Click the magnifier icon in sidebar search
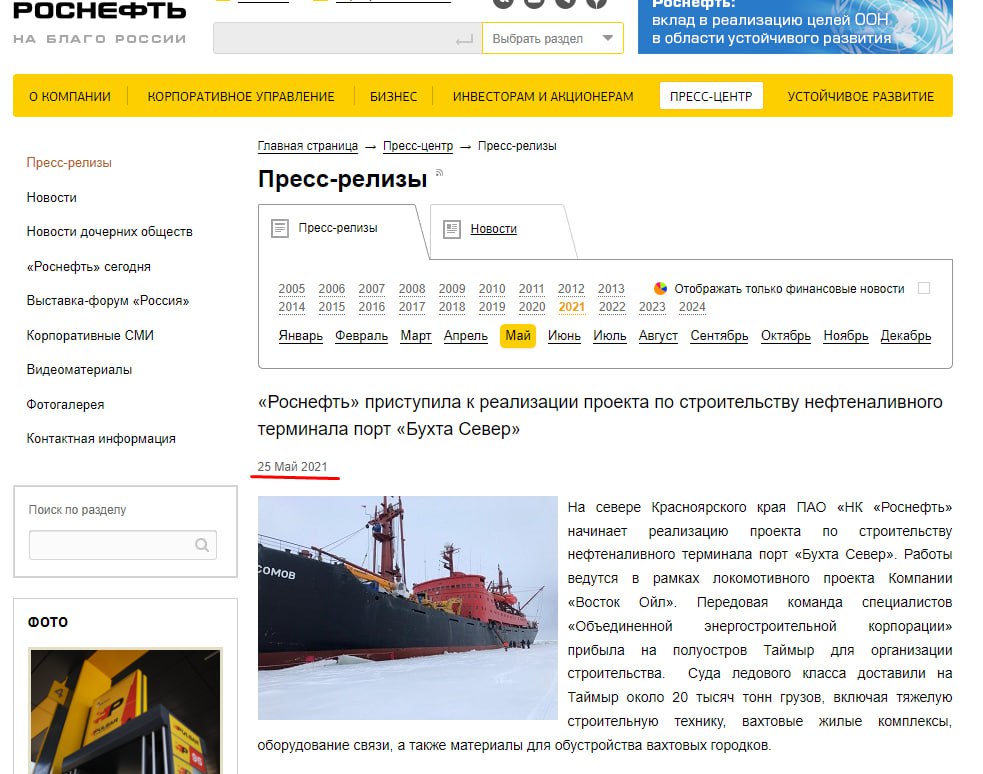Image resolution: width=983 pixels, height=774 pixels. click(x=202, y=545)
